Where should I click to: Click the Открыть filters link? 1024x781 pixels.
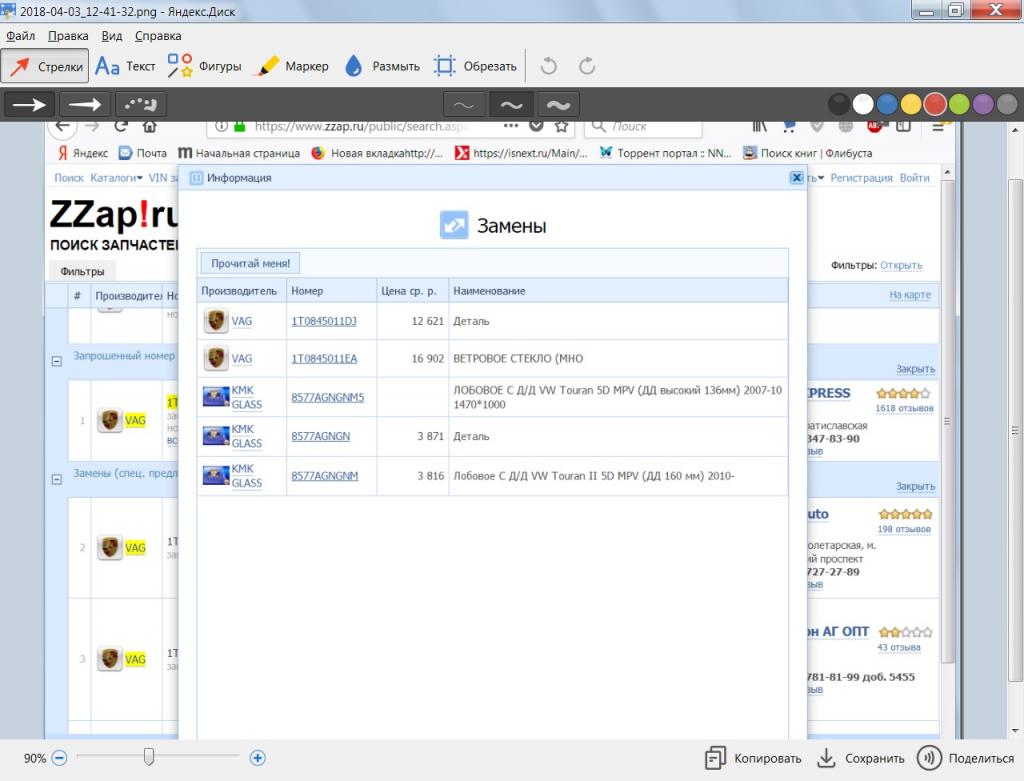point(901,265)
